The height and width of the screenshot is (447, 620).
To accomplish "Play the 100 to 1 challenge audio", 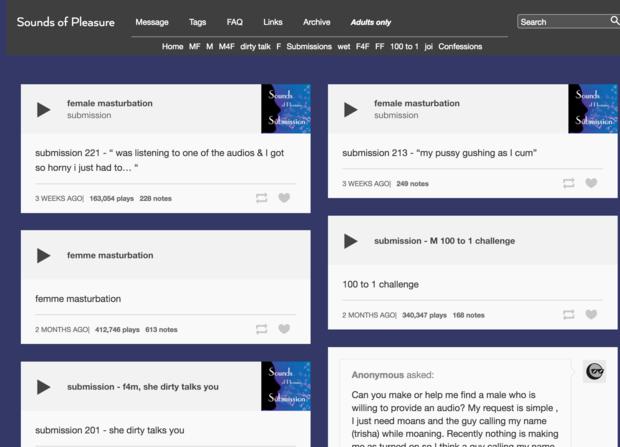I will (351, 242).
